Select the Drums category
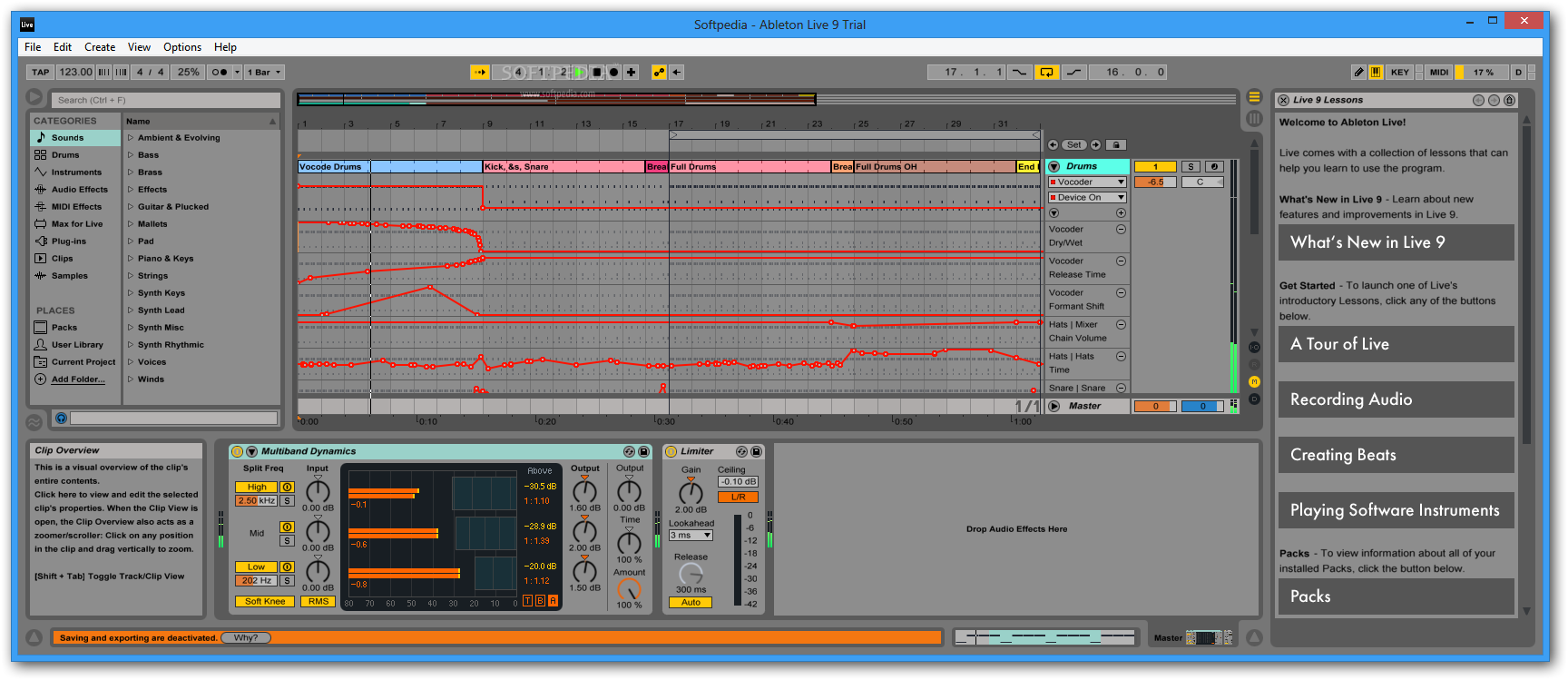Screen dimensions: 1568x680 tap(75, 155)
